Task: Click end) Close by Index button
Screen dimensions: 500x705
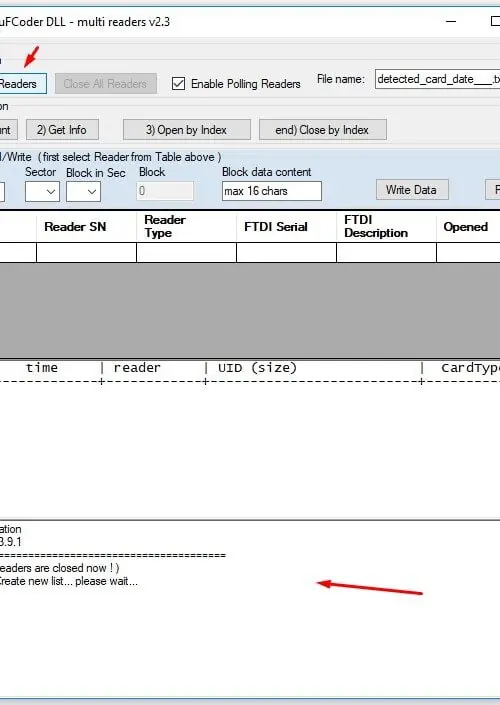Action: 322,130
